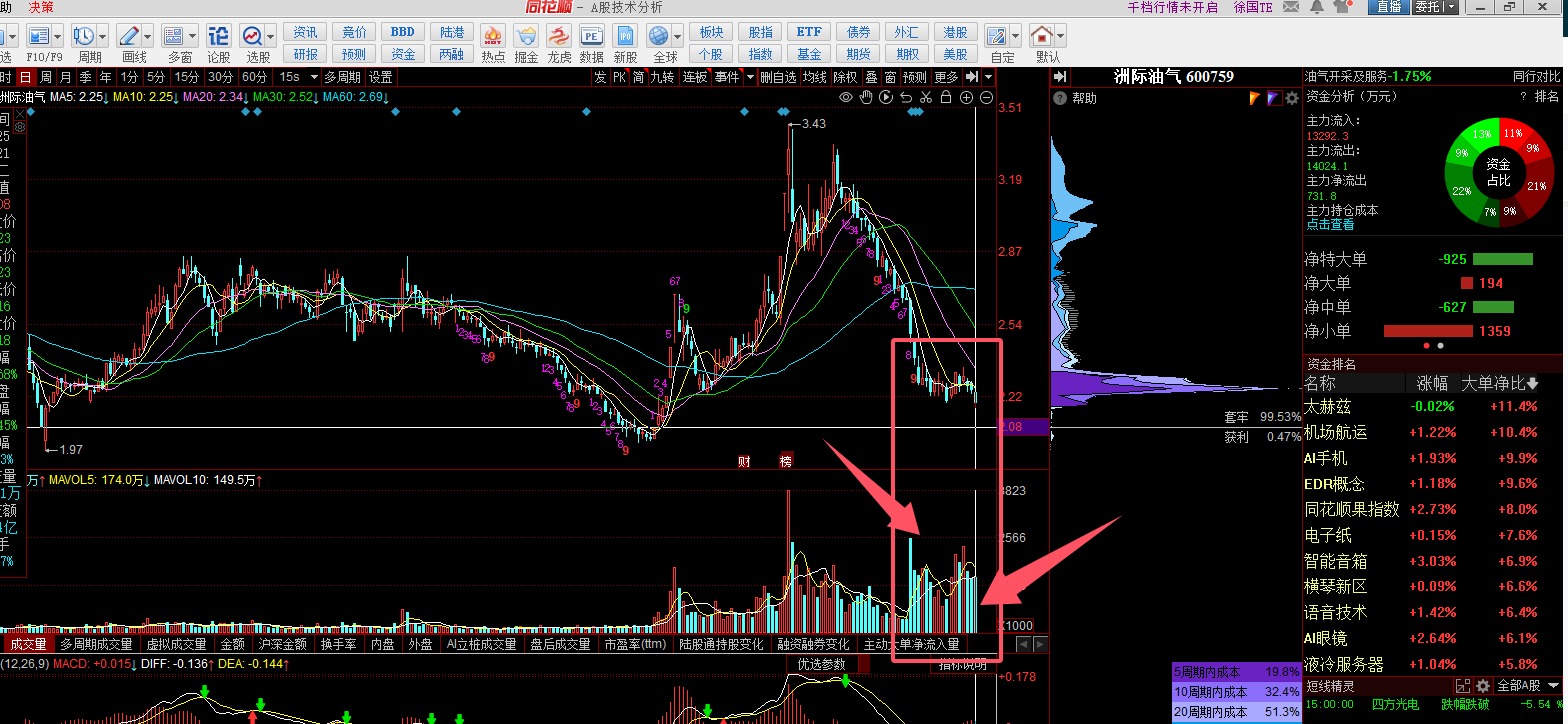Expand the 选股 dropdown arrow
Screen dimensions: 1568x724
point(271,37)
